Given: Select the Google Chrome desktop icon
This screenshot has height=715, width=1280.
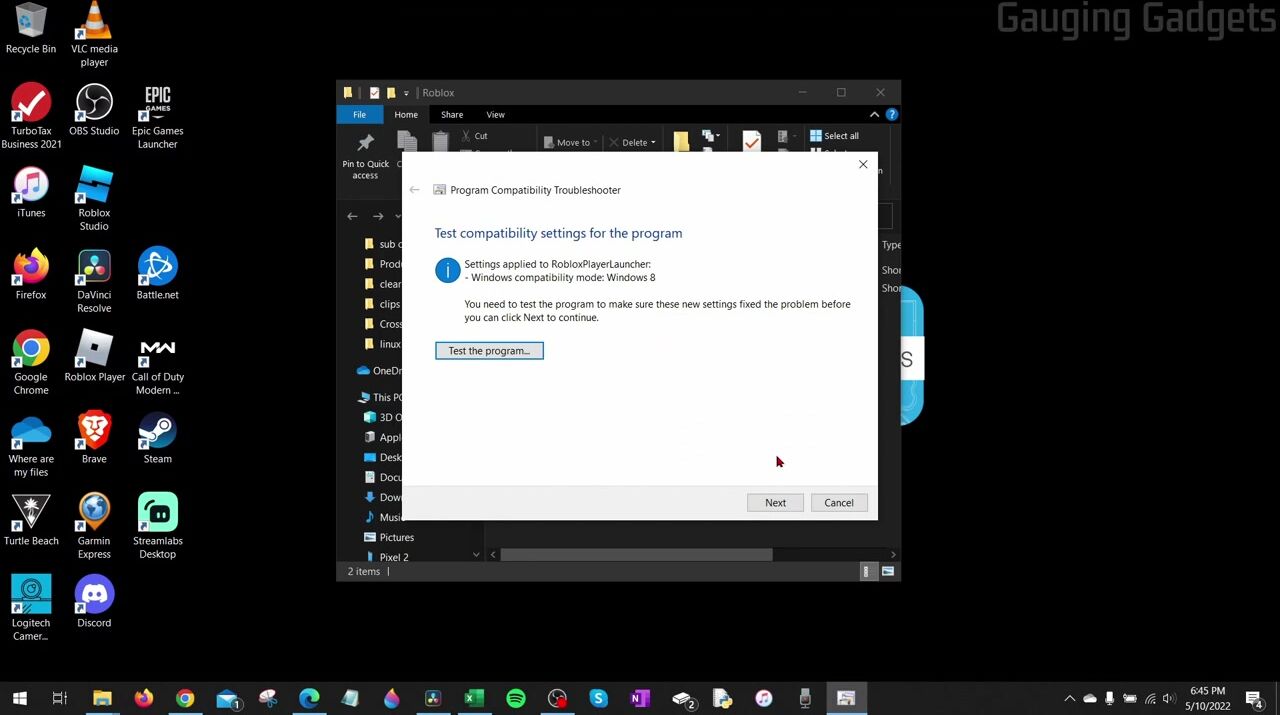Looking at the screenshot, I should 31,363.
